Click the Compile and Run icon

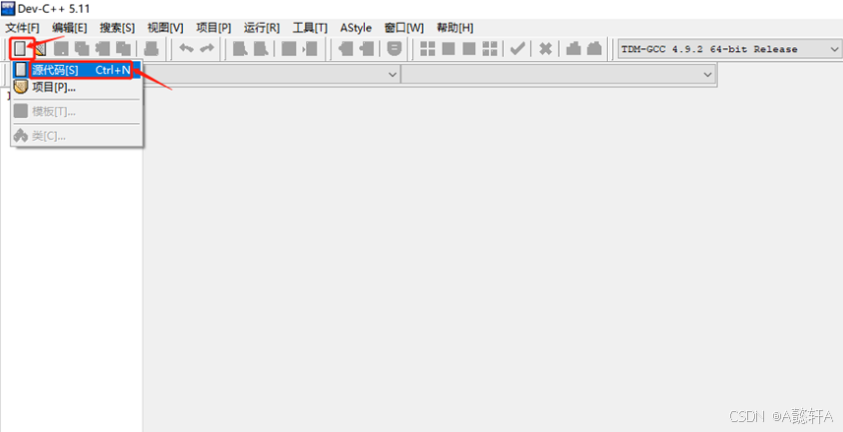click(469, 49)
